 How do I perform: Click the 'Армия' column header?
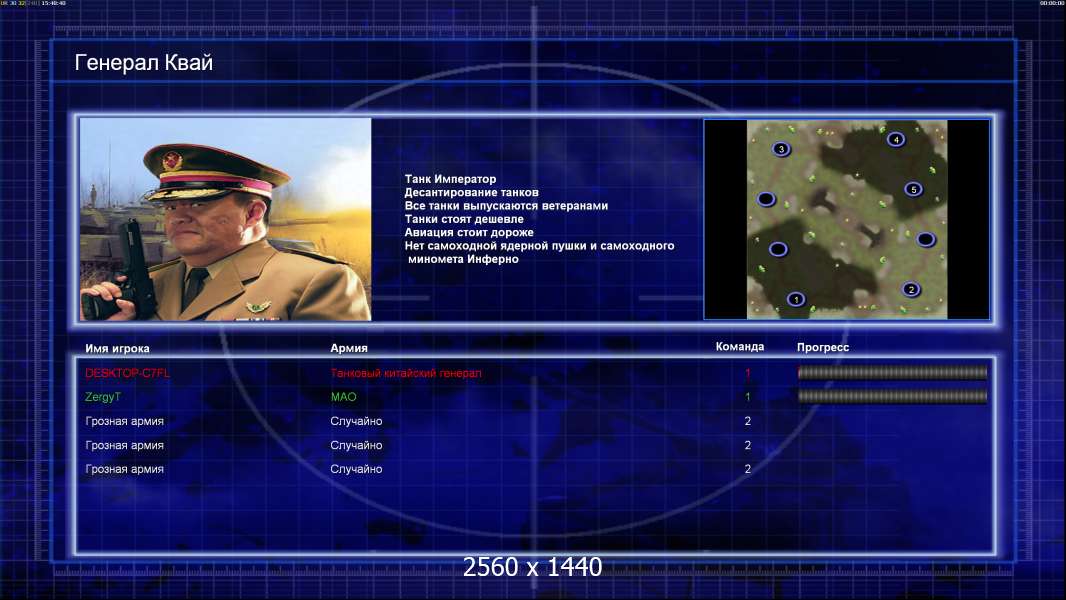pos(349,348)
